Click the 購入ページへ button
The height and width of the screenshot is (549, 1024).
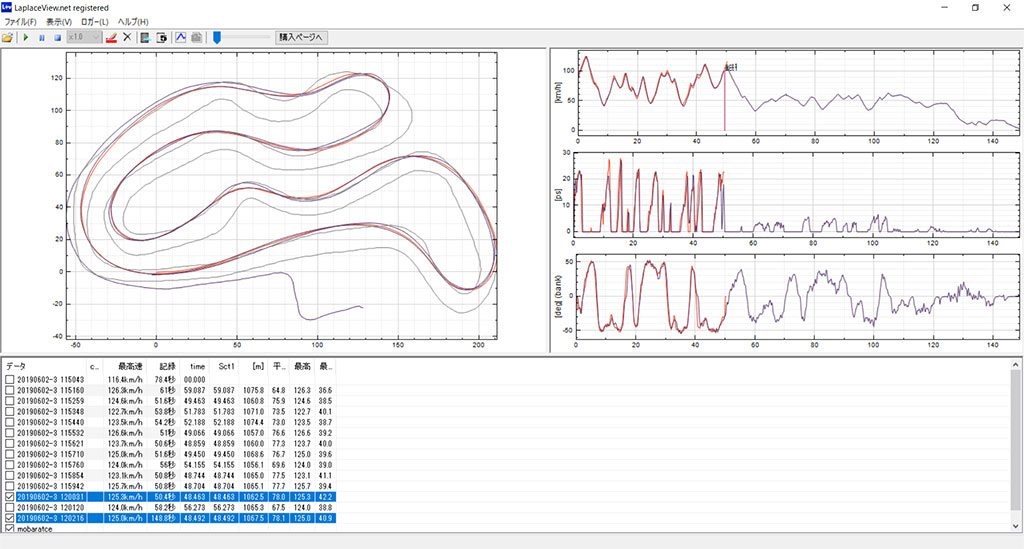click(301, 37)
